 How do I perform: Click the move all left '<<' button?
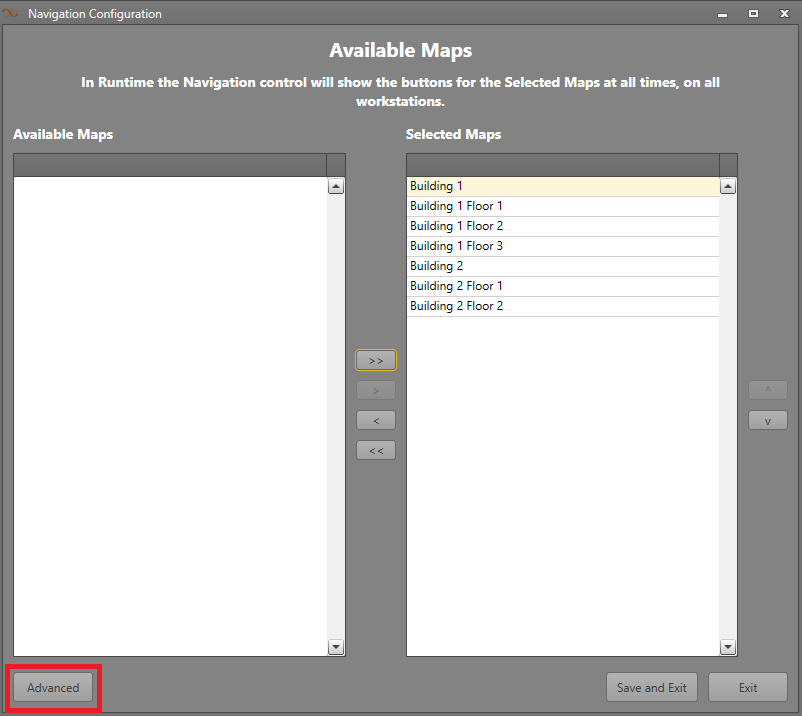[376, 450]
